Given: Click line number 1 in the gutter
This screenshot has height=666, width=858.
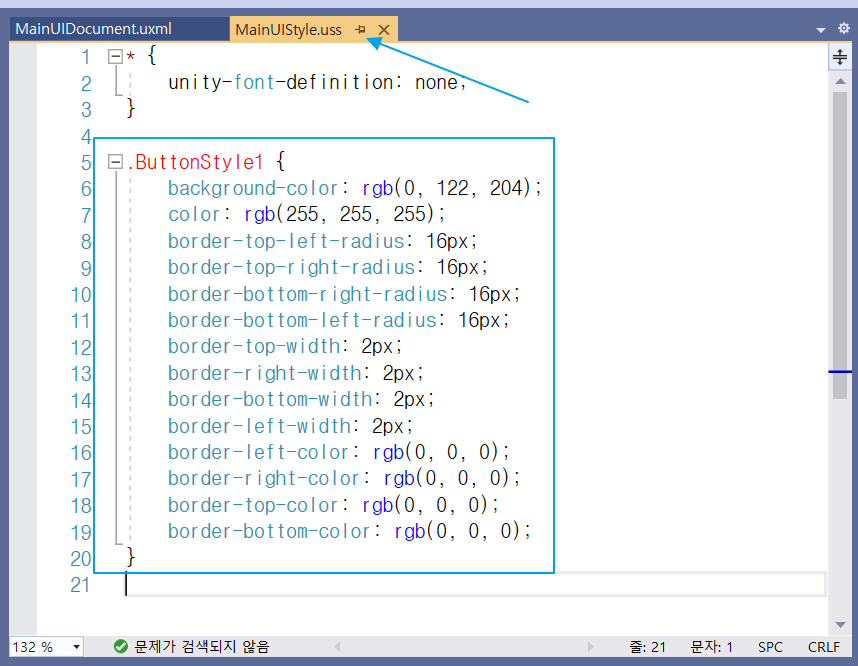Looking at the screenshot, I should [86, 57].
